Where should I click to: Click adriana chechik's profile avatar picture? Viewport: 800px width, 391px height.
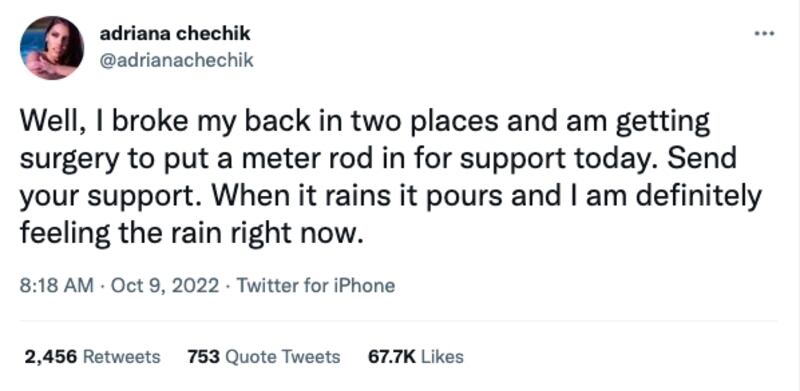[52, 48]
